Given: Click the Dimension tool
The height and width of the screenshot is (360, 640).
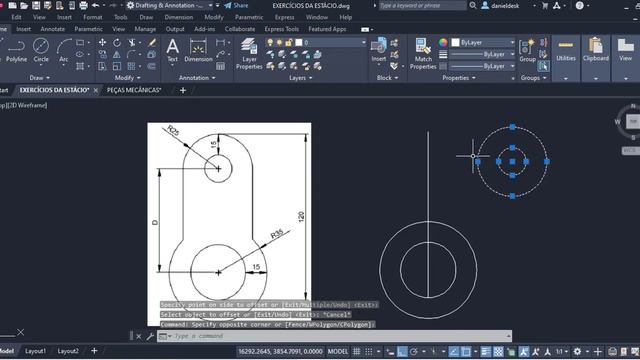Looking at the screenshot, I should coord(198,50).
